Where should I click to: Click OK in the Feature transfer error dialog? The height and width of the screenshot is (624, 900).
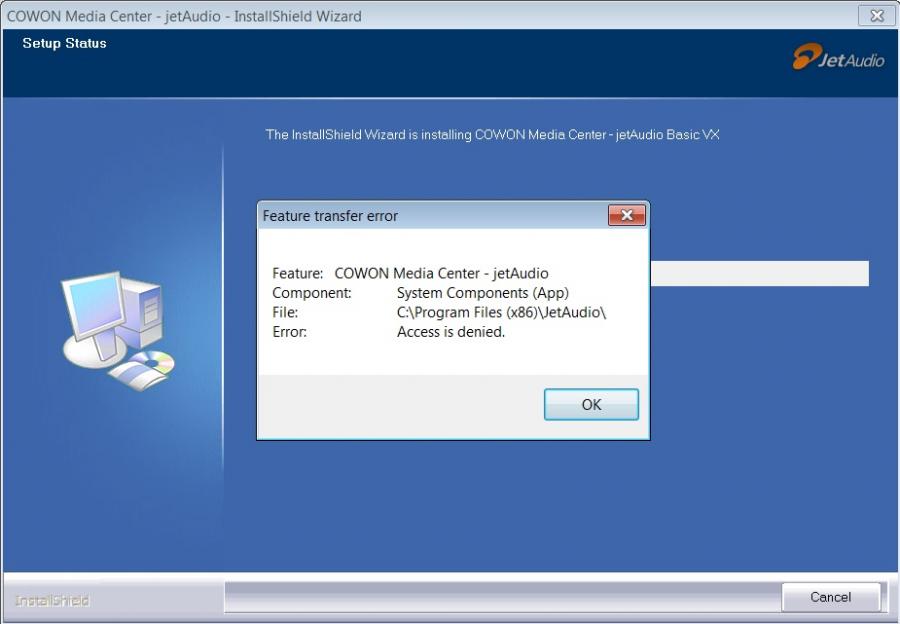point(591,404)
